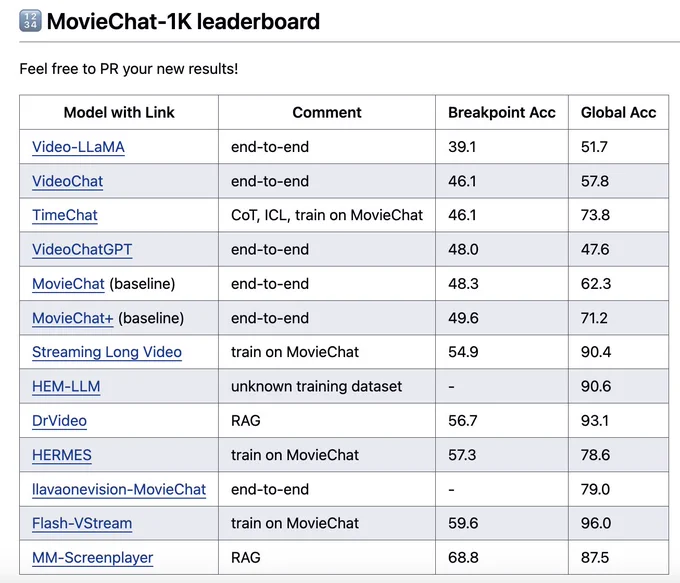Open the llavaonevision-MovieChat link
This screenshot has height=583, width=680.
click(x=119, y=489)
